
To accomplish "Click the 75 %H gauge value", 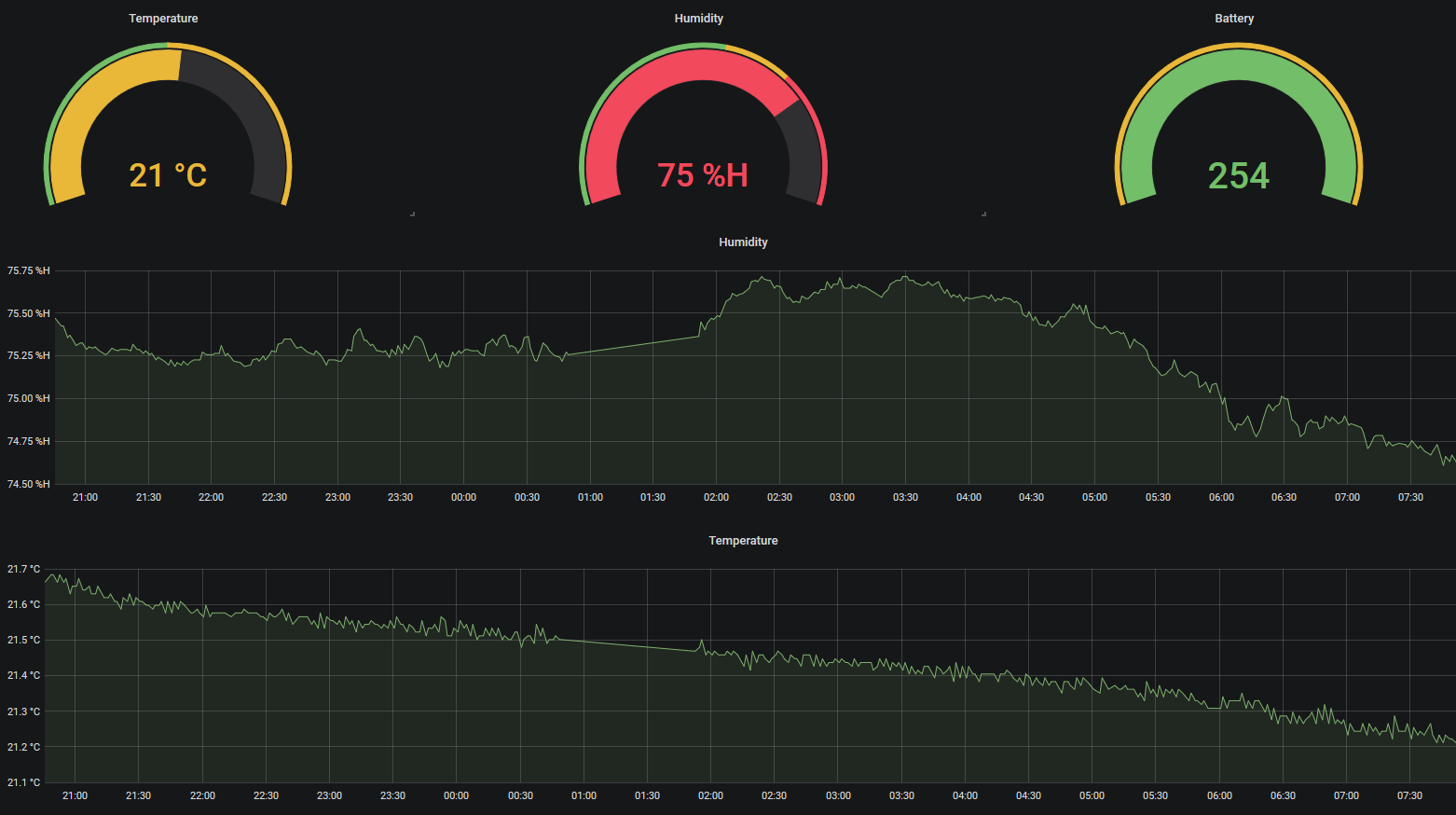I will point(703,175).
